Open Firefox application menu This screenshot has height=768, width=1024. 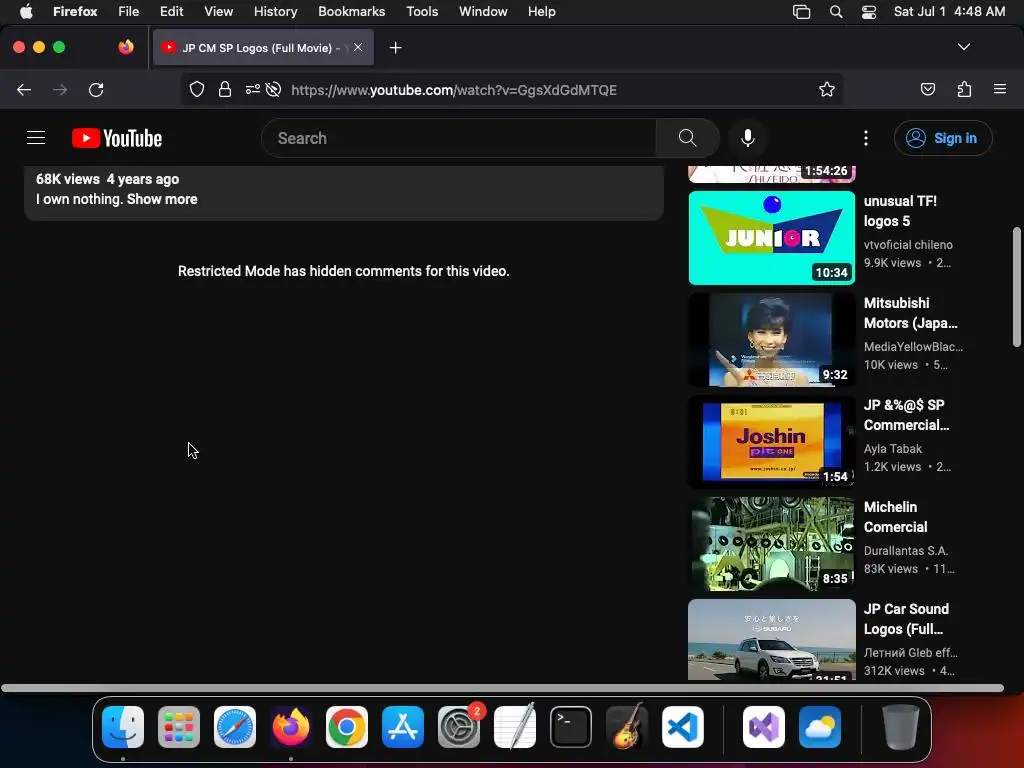tap(1000, 89)
